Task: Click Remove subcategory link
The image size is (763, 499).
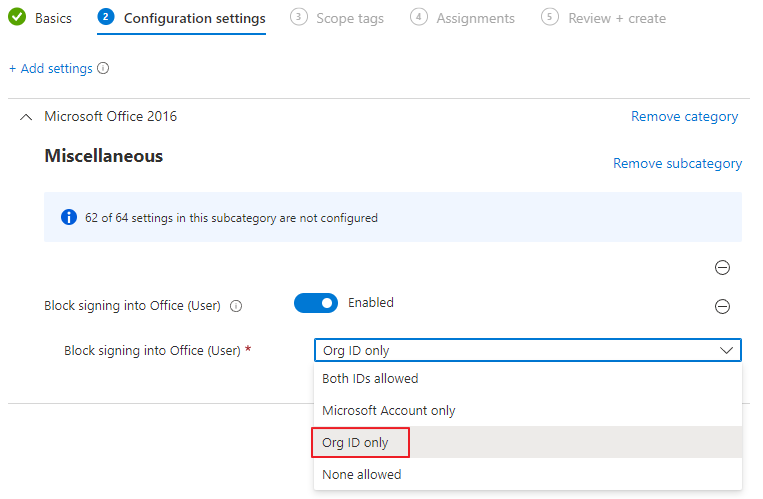Action: coord(677,164)
